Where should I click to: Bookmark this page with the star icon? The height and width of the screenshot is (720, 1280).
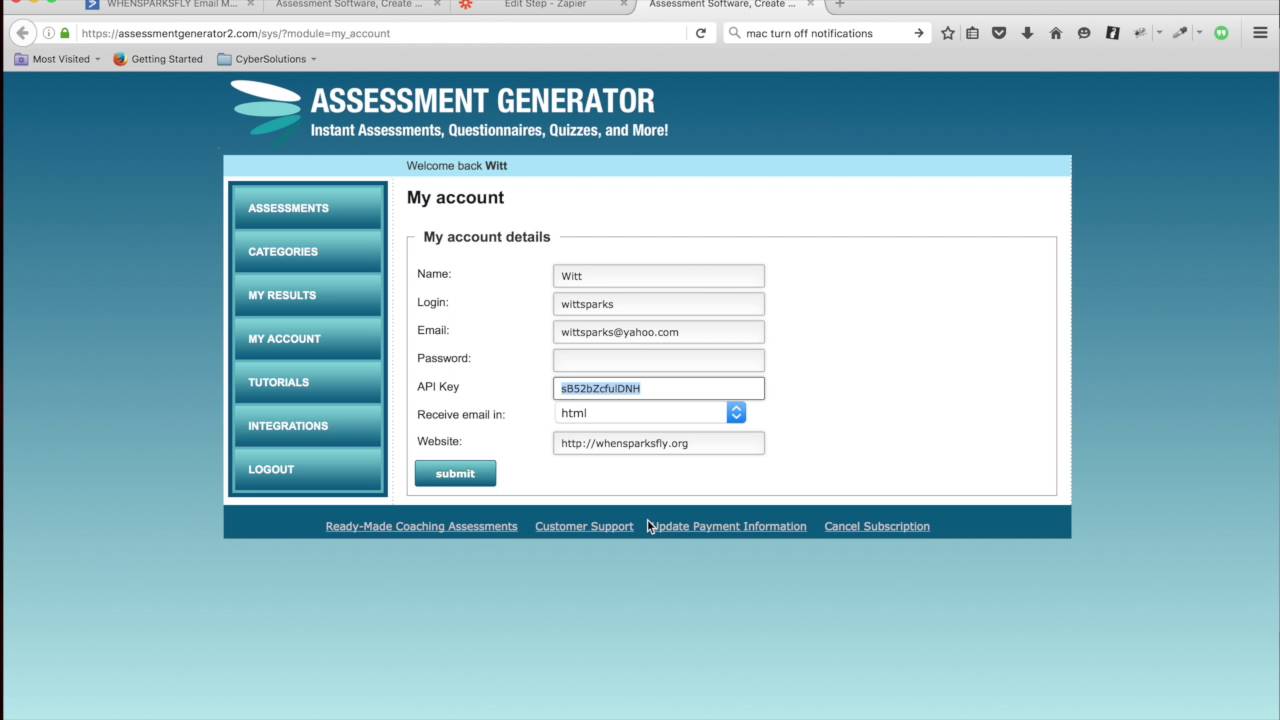pos(948,33)
